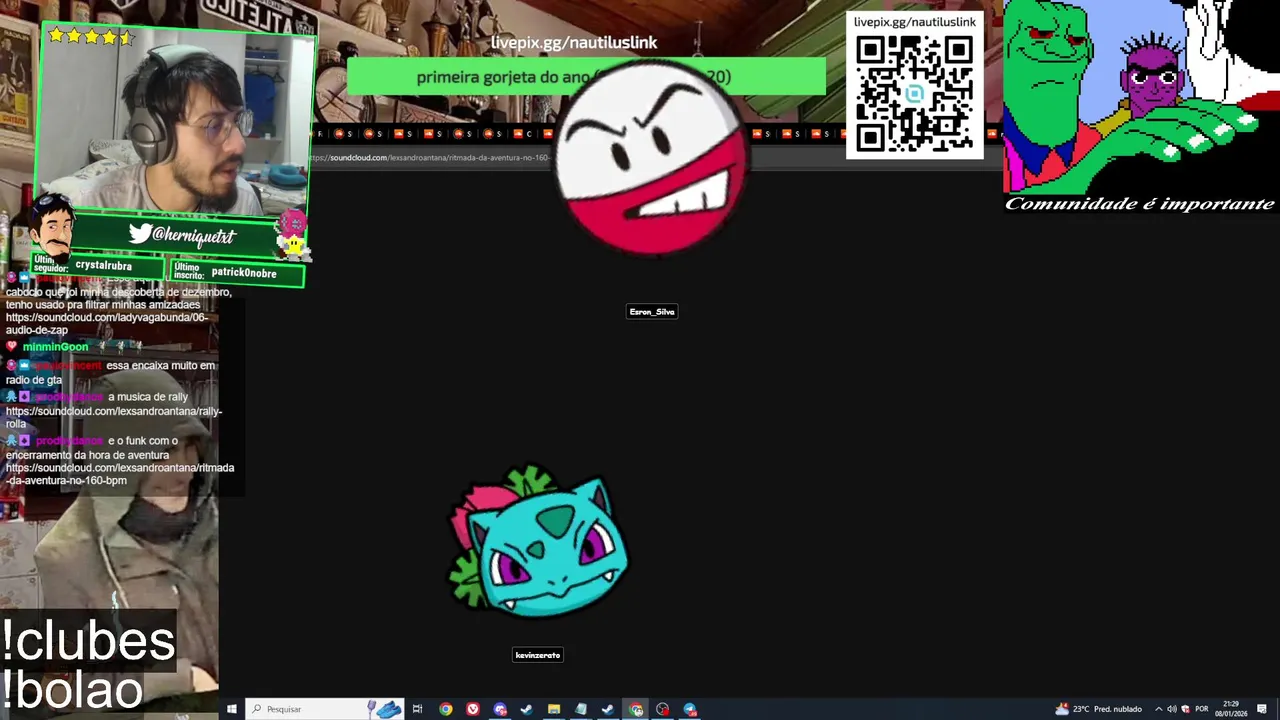Open the lexsandroantana rally-rolla soundcloud link
The height and width of the screenshot is (720, 1280).
pos(114,417)
